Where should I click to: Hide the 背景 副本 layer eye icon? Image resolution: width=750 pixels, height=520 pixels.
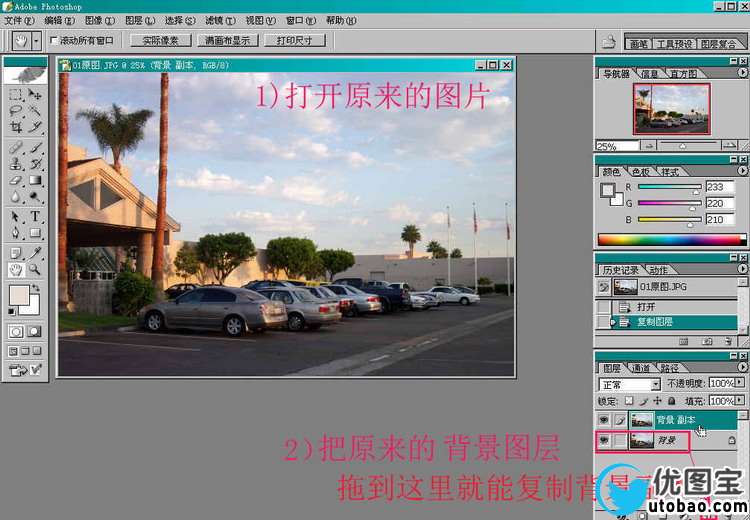[x=604, y=420]
